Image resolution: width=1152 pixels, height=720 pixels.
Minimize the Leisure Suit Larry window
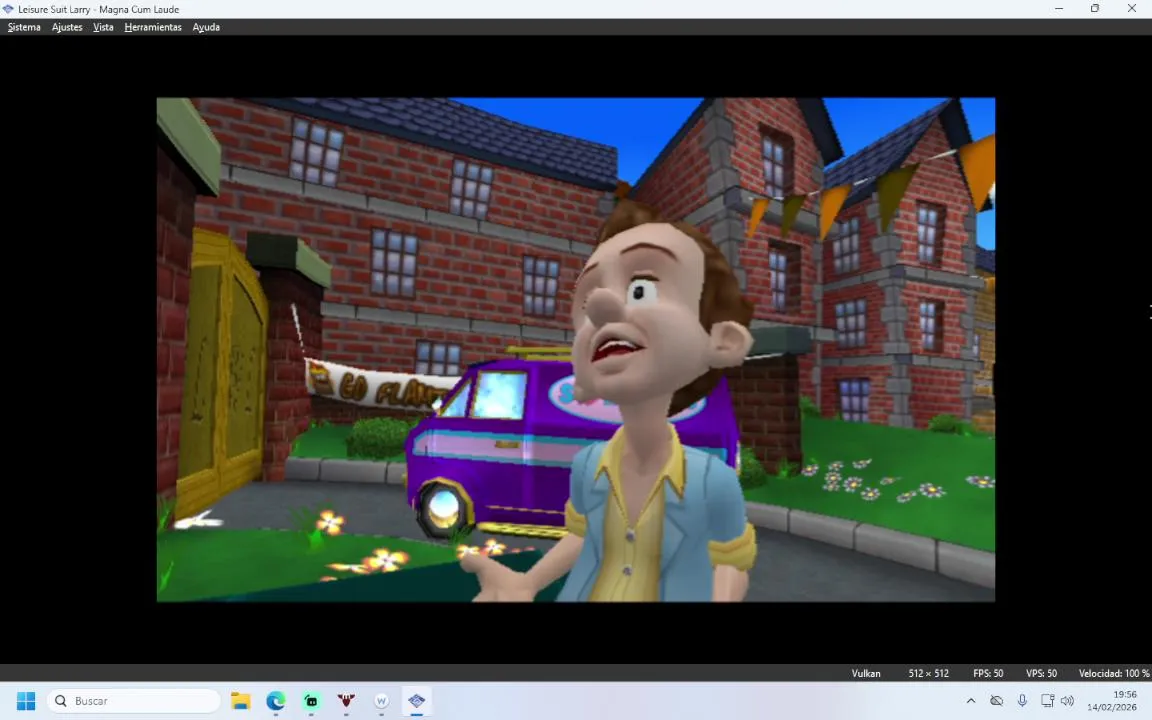(1059, 9)
